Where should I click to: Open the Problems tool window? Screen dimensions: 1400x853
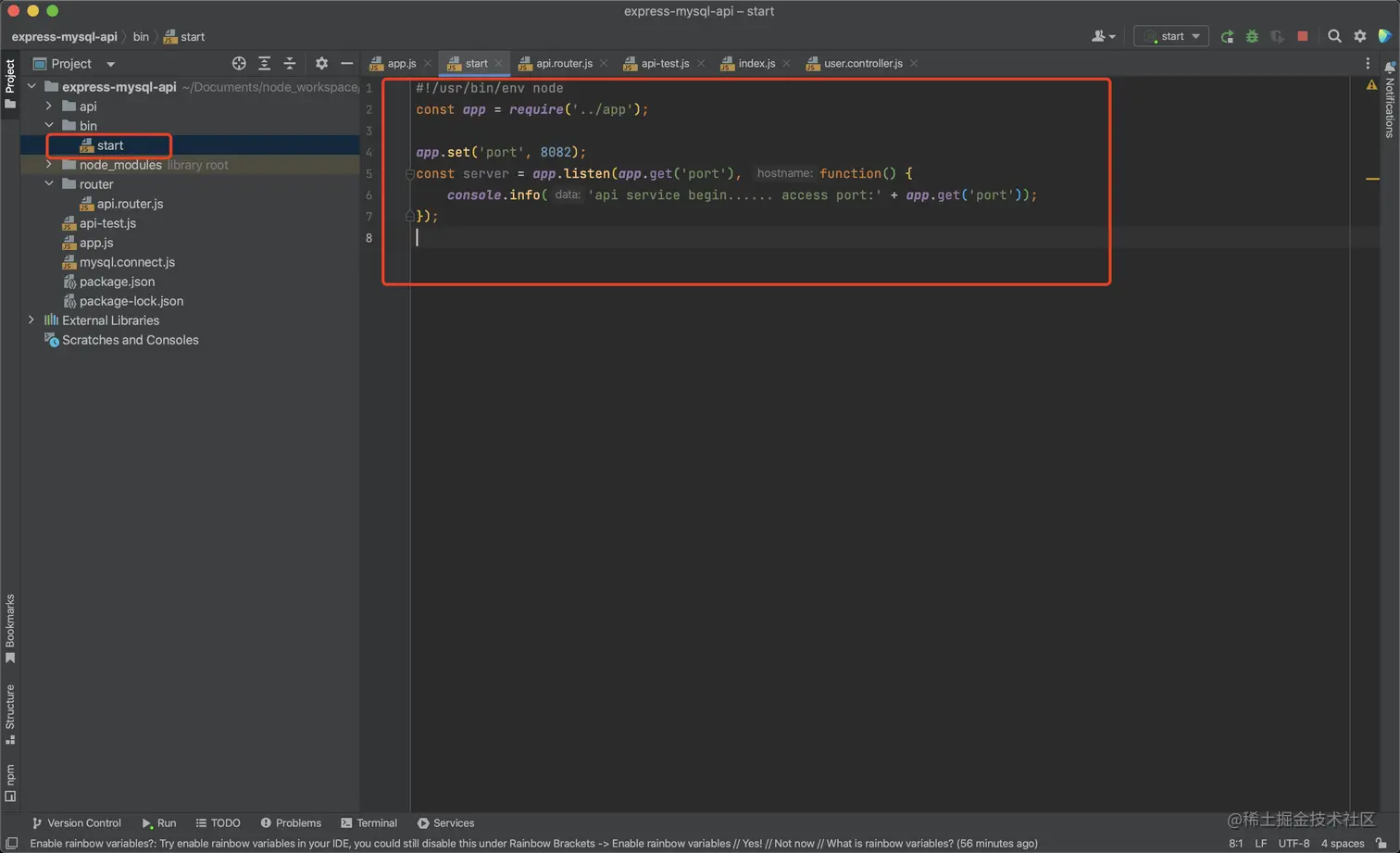click(291, 822)
